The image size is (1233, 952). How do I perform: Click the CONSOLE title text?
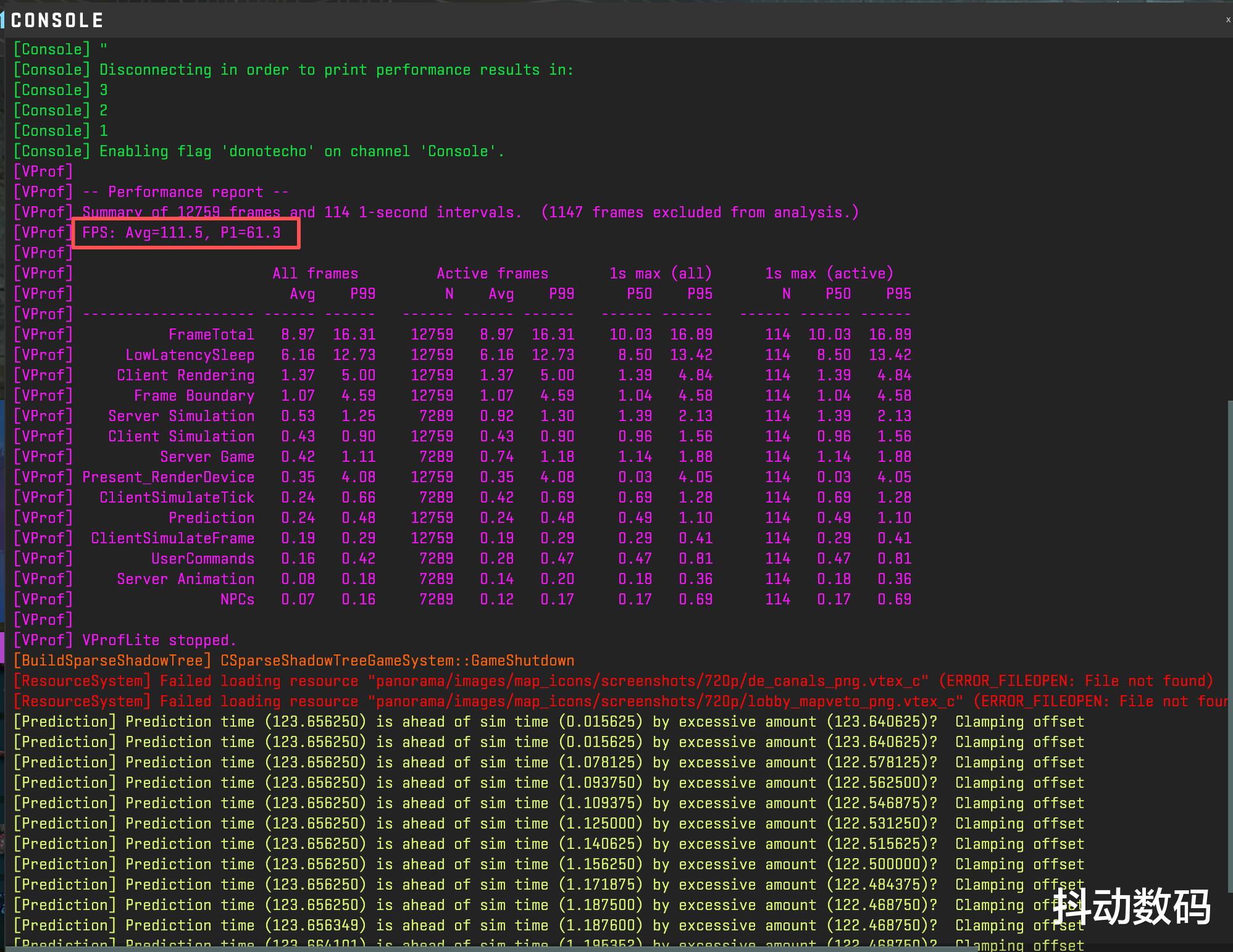[x=57, y=20]
